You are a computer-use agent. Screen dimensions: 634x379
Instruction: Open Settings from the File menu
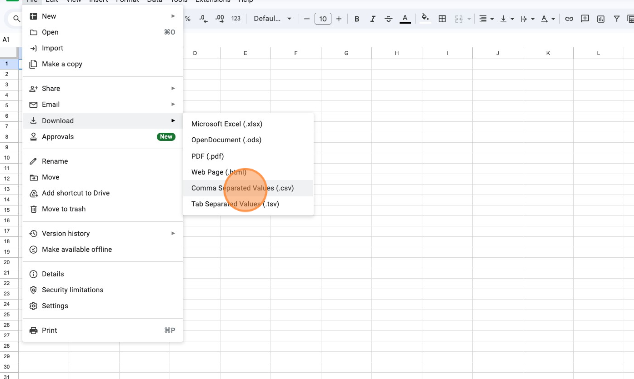pyautogui.click(x=103, y=306)
